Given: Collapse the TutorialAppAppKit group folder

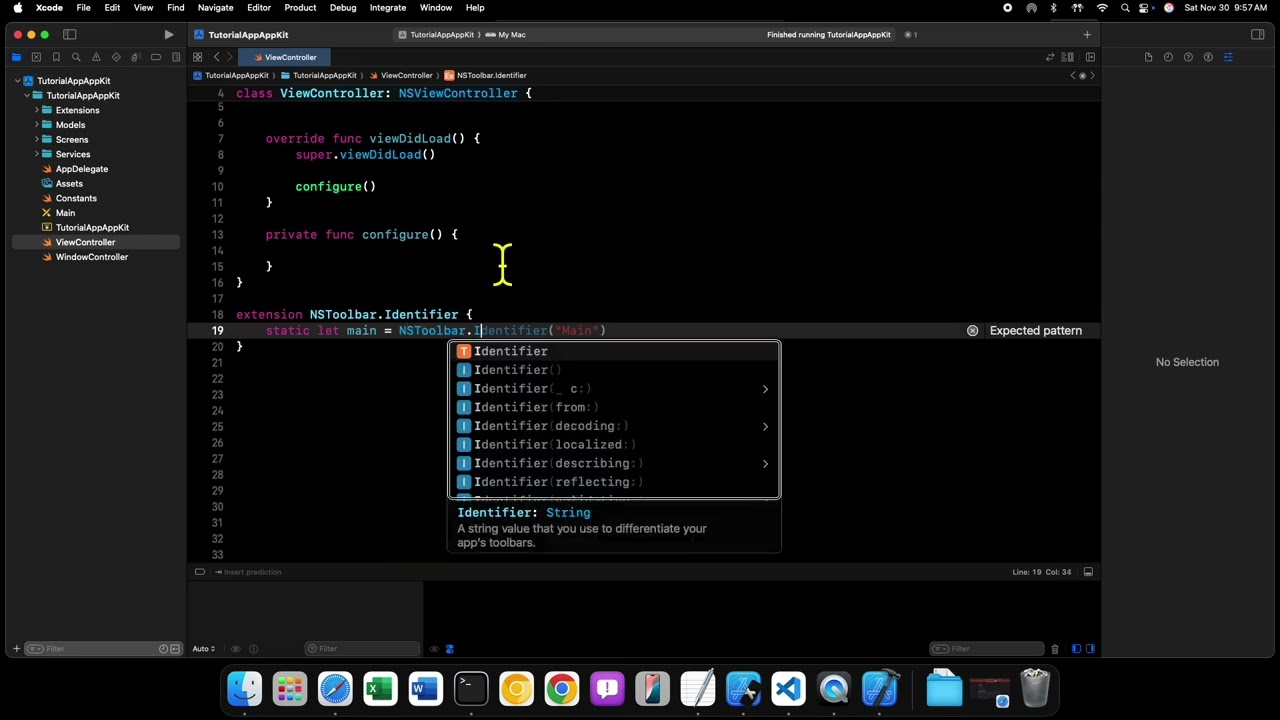Looking at the screenshot, I should point(27,96).
